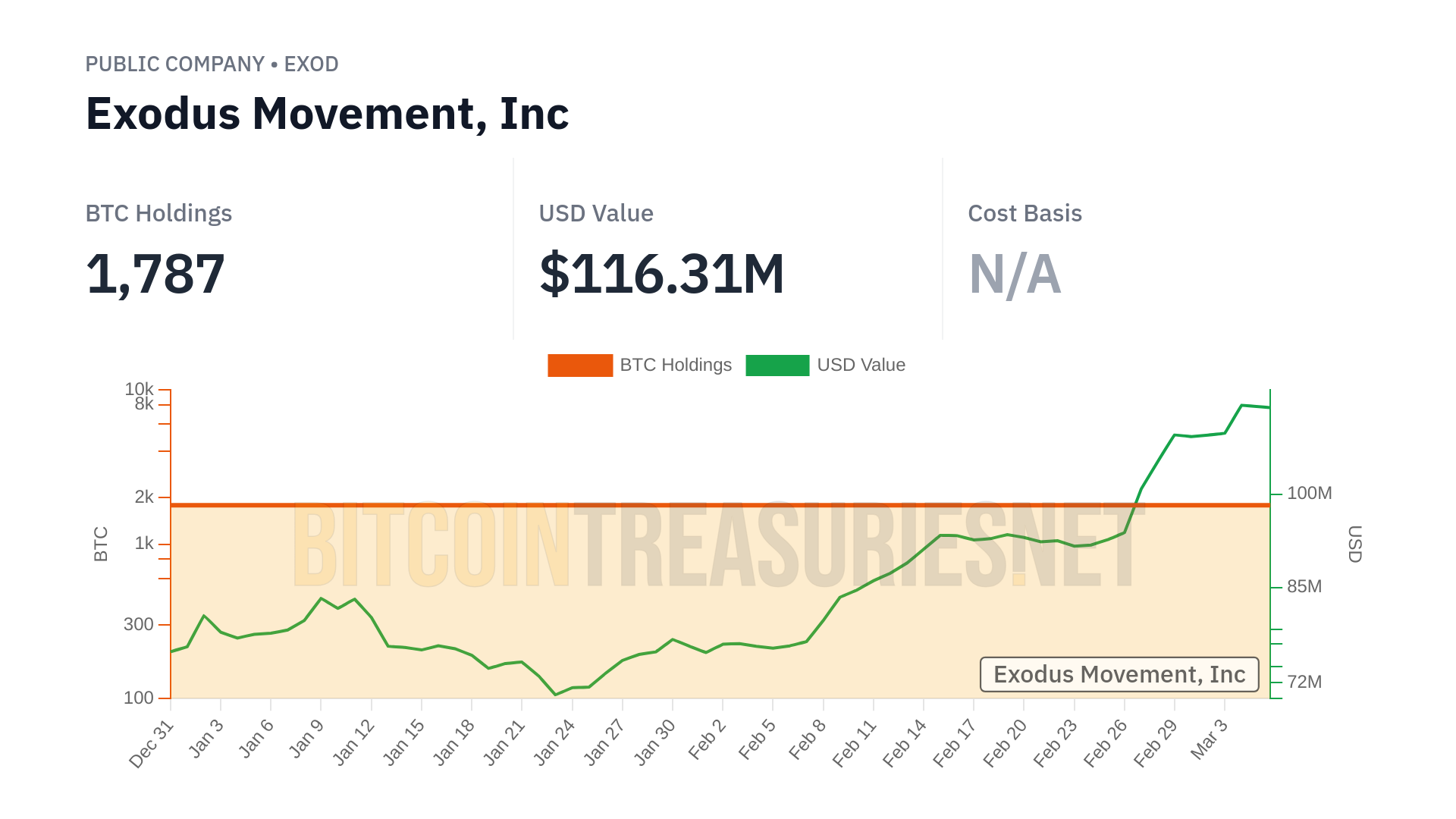1456x819 pixels.
Task: Click the Mar 3 date on the x-axis
Action: click(x=1209, y=740)
